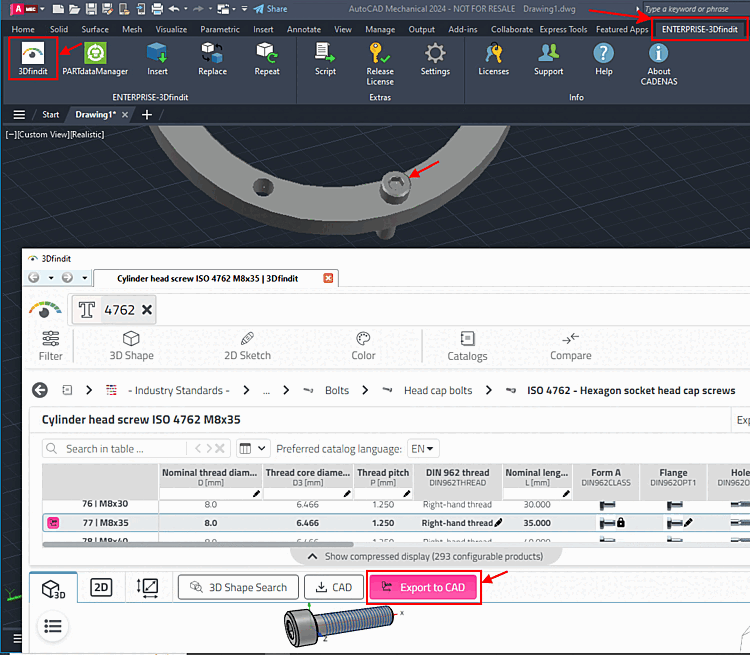The width and height of the screenshot is (750, 655).
Task: Filter Thread pitch column pencil
Action: tap(407, 494)
